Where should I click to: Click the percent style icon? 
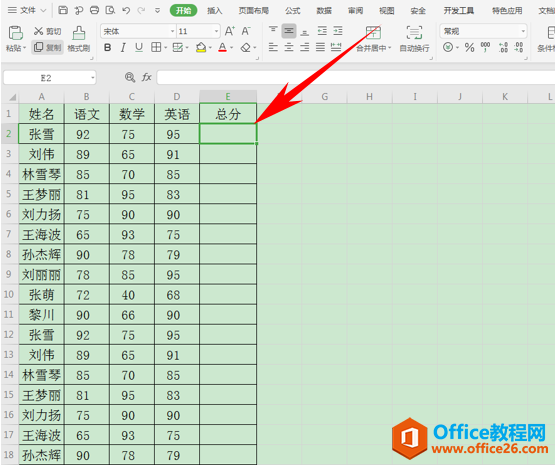469,47
